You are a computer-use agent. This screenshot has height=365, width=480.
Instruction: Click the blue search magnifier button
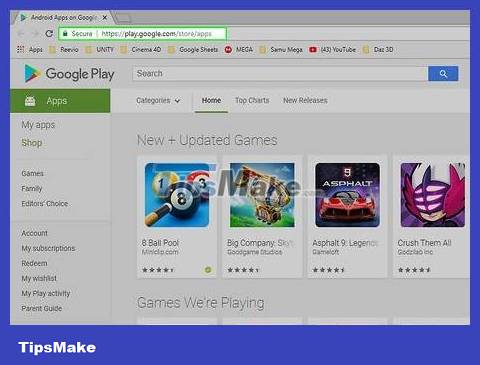coord(443,74)
